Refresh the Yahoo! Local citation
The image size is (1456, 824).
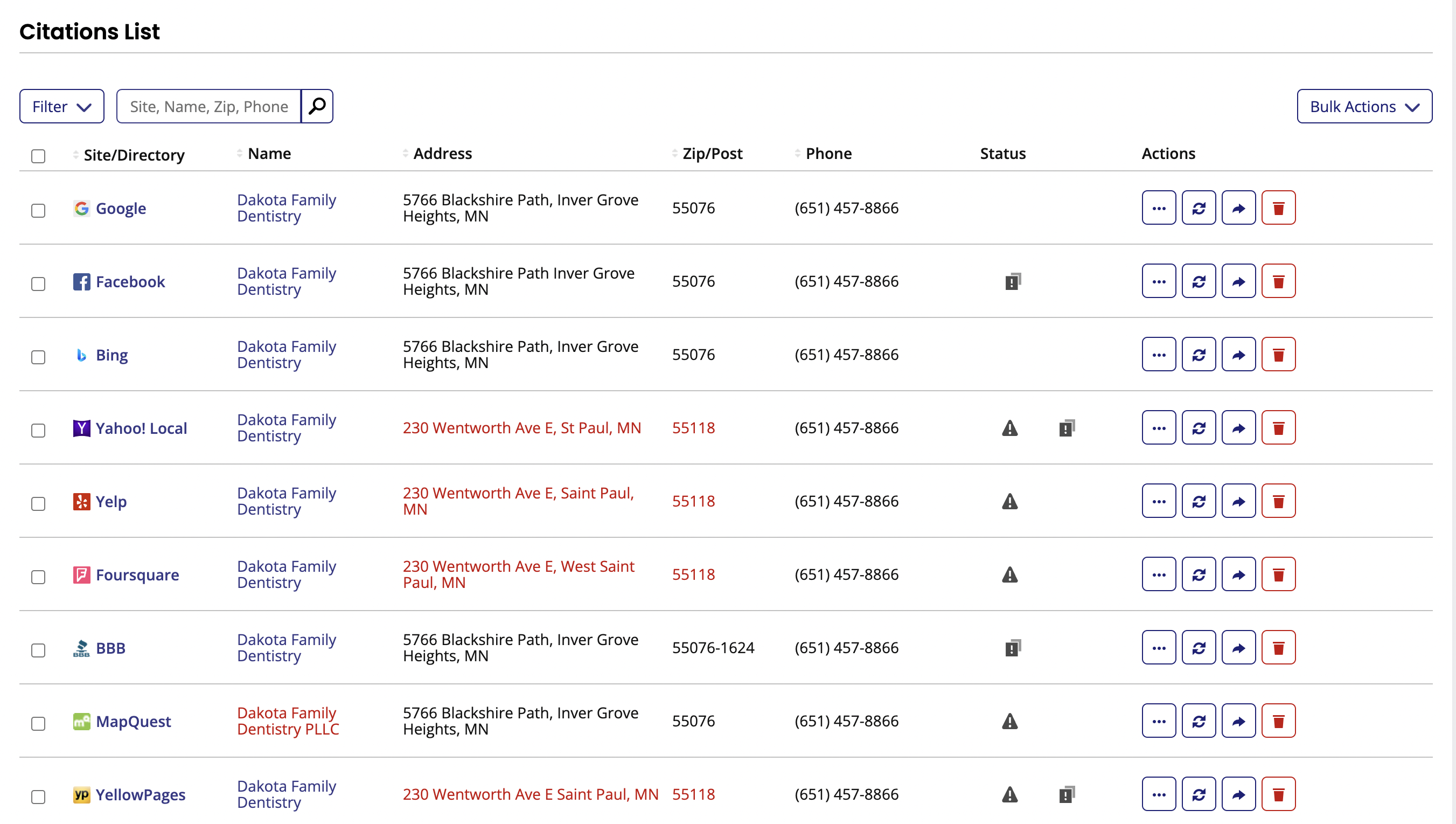1199,428
